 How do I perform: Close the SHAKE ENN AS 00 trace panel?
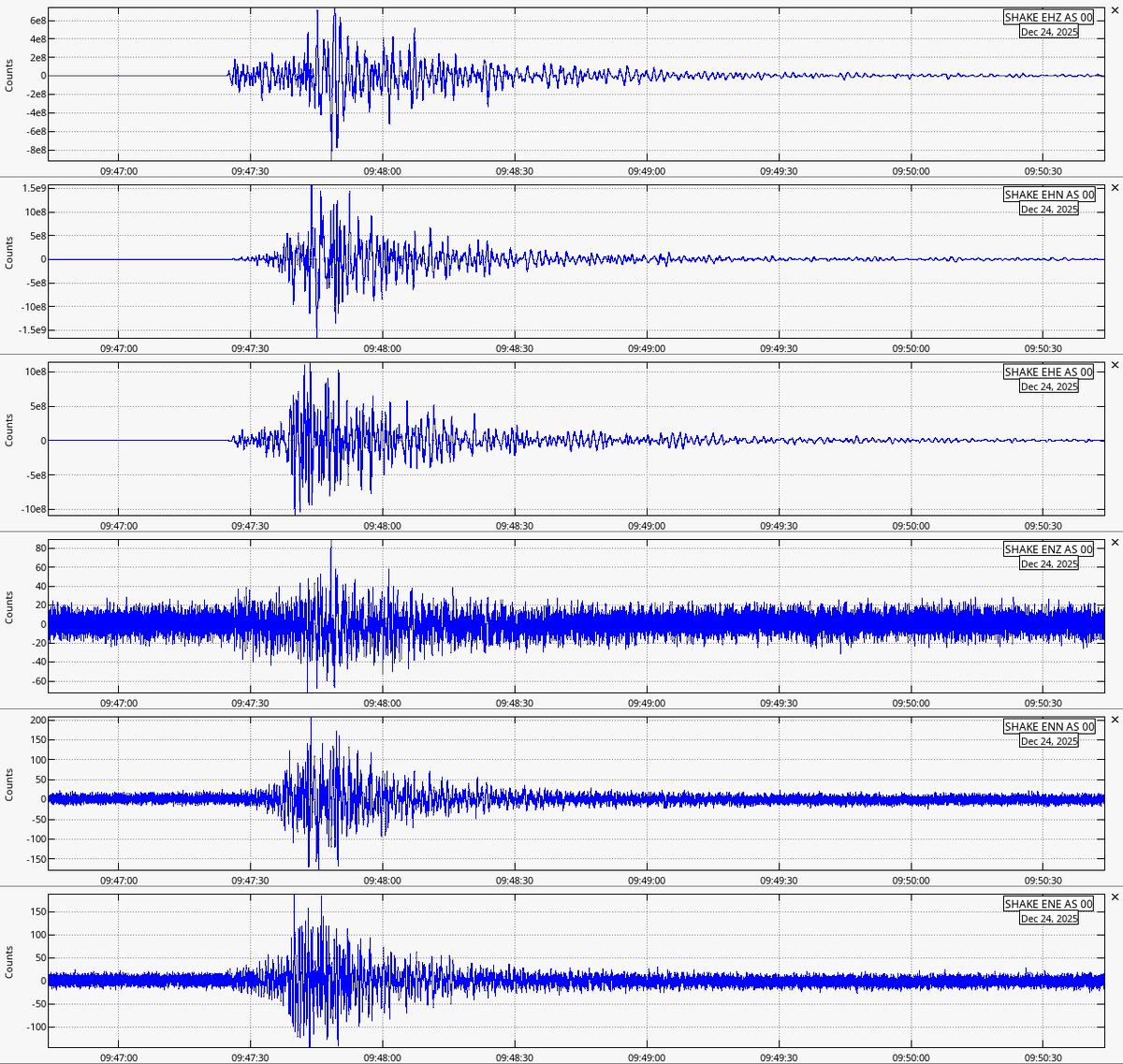coord(1115,720)
